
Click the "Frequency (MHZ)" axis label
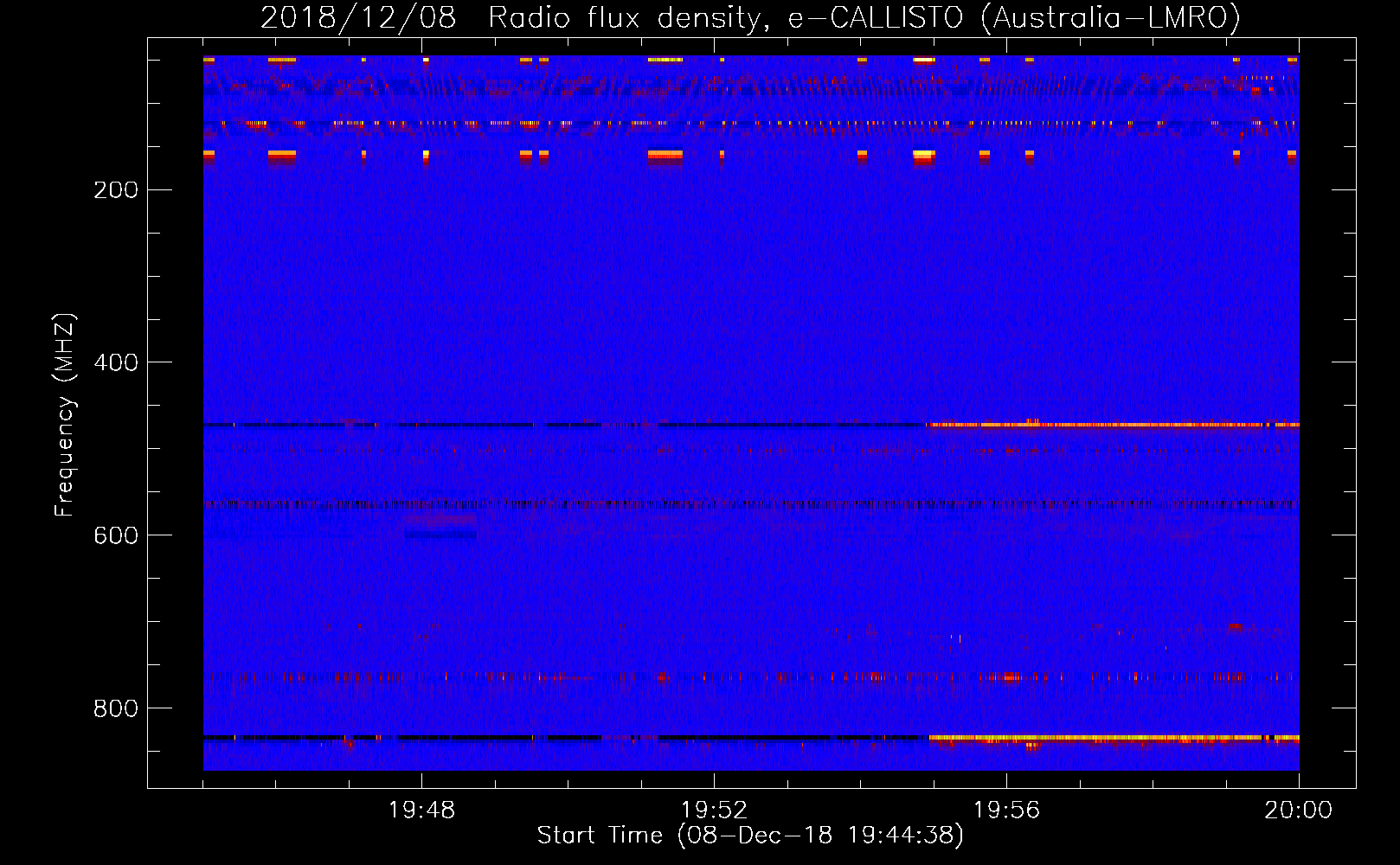pos(65,414)
